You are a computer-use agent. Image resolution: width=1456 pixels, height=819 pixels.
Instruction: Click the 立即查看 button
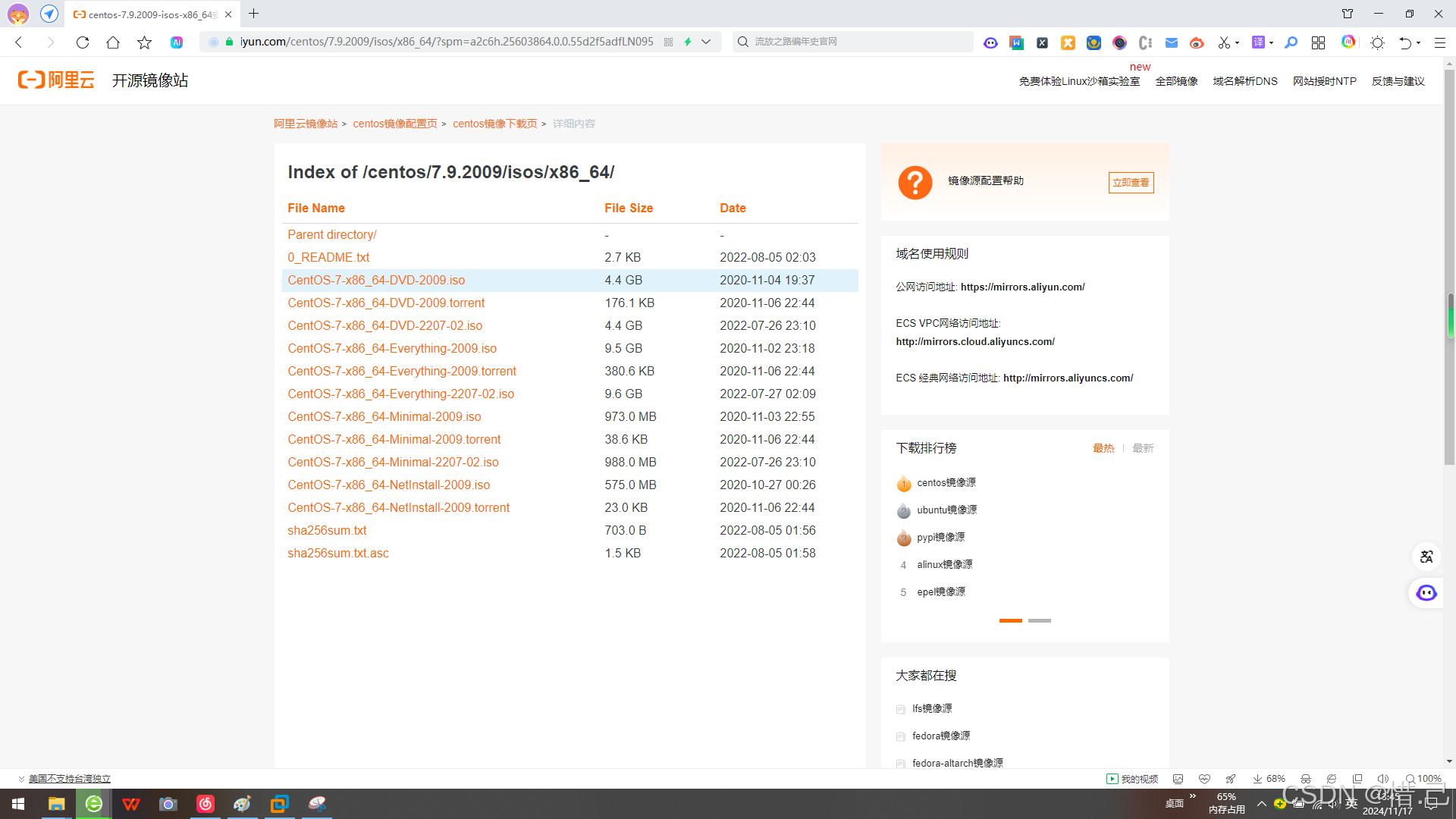coord(1130,183)
